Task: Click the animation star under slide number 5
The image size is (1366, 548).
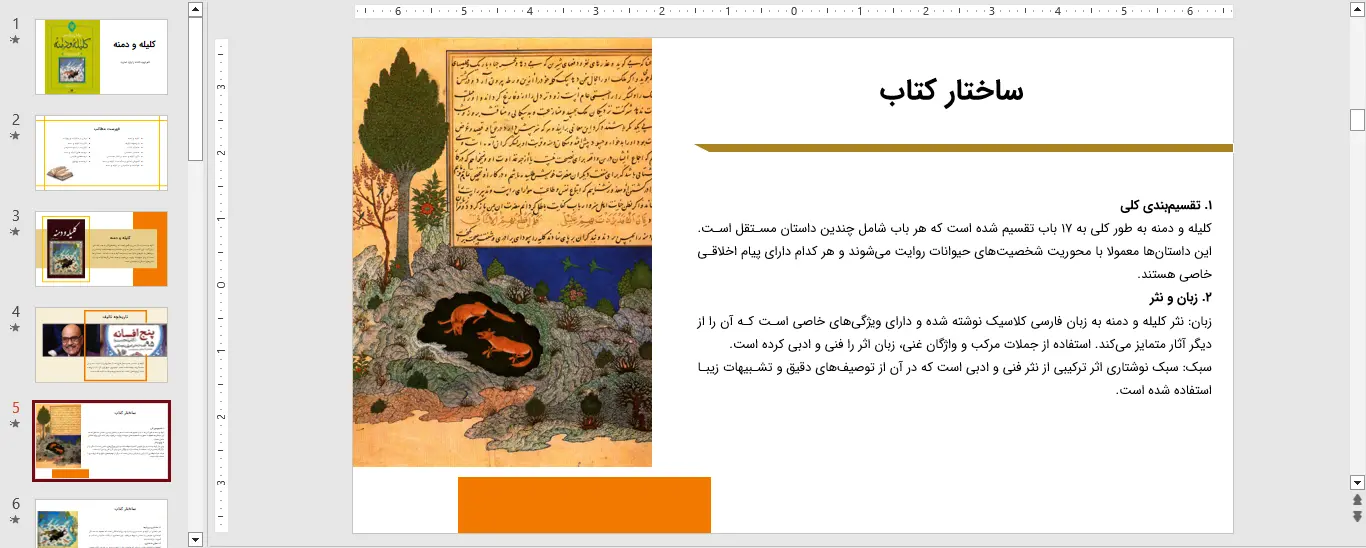Action: [15, 424]
